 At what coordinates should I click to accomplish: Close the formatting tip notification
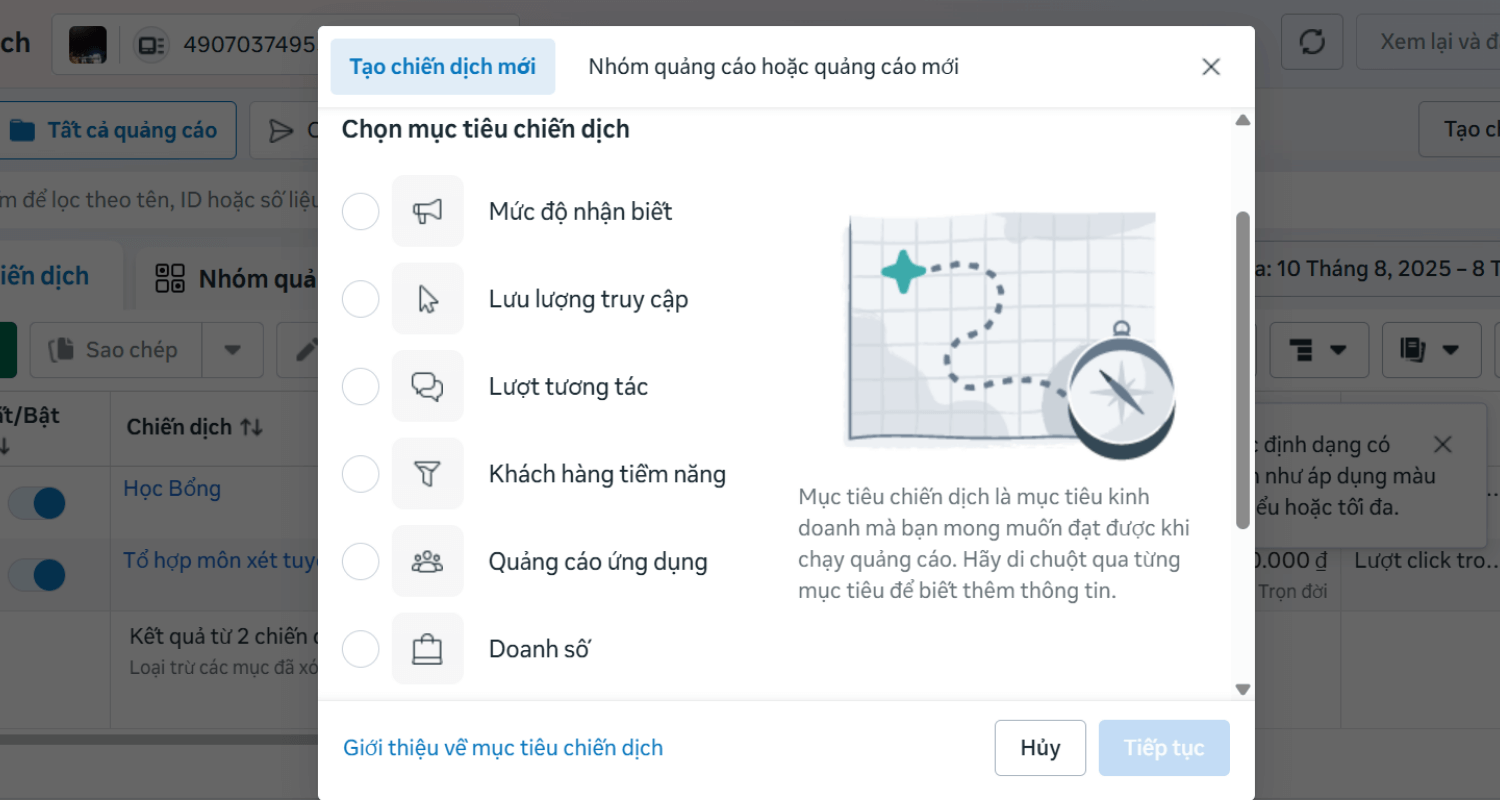point(1442,444)
